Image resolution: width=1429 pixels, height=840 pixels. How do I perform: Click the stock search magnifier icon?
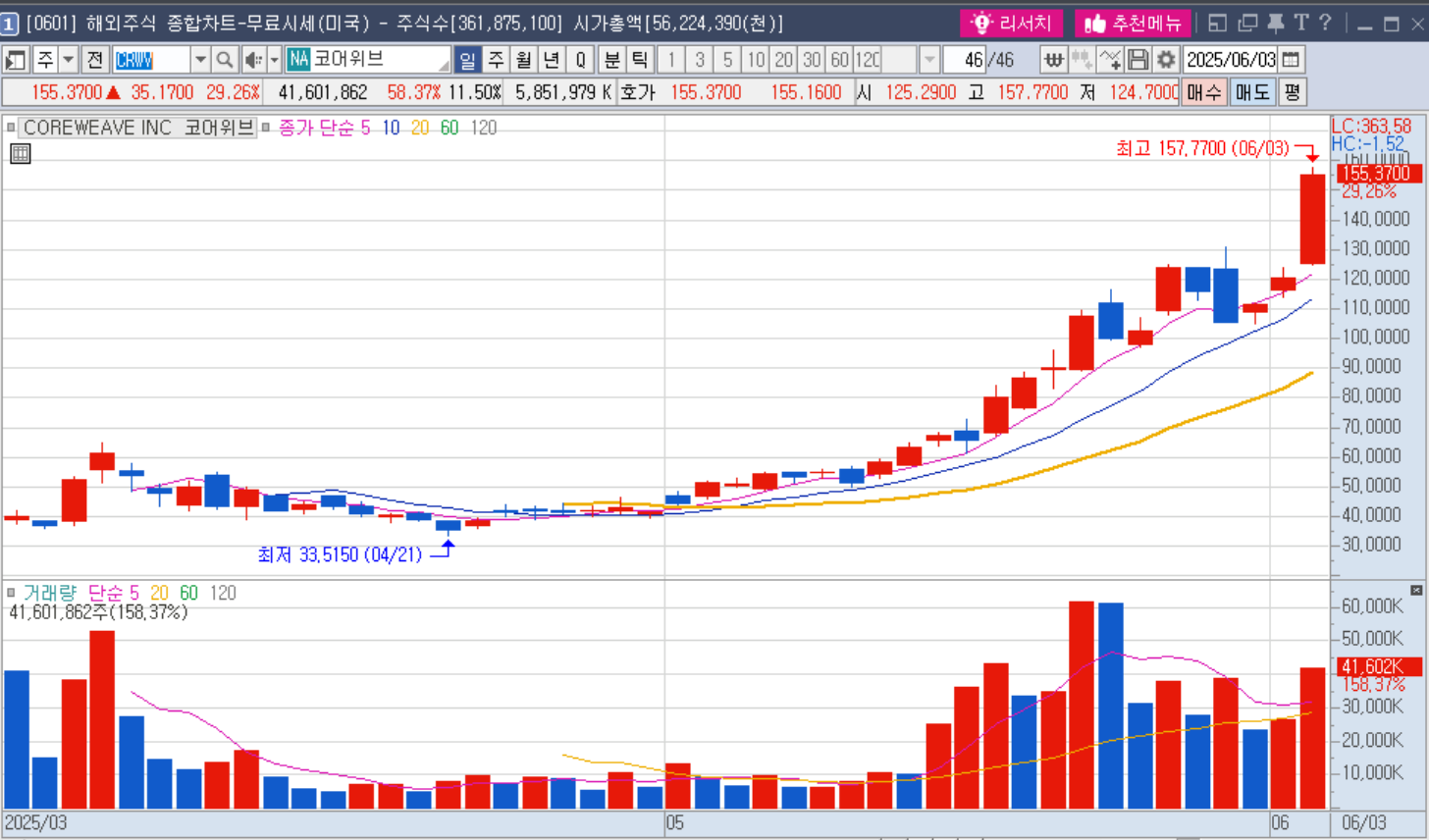224,60
